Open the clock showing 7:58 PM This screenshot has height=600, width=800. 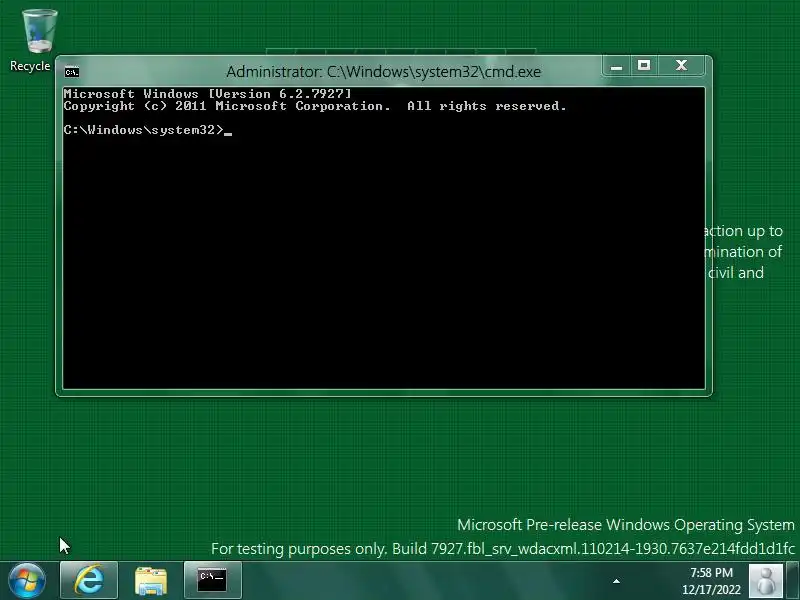[711, 581]
